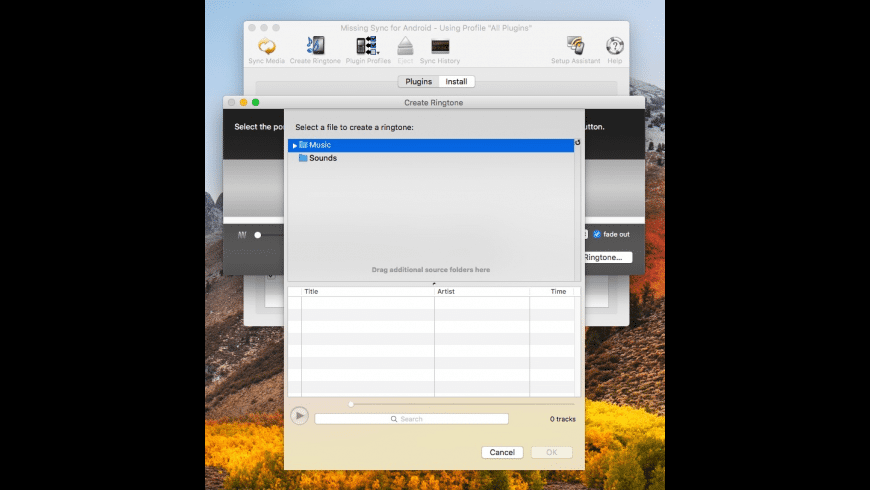870x490 pixels.
Task: Sort tracks by the Artist column
Action: tap(482, 291)
